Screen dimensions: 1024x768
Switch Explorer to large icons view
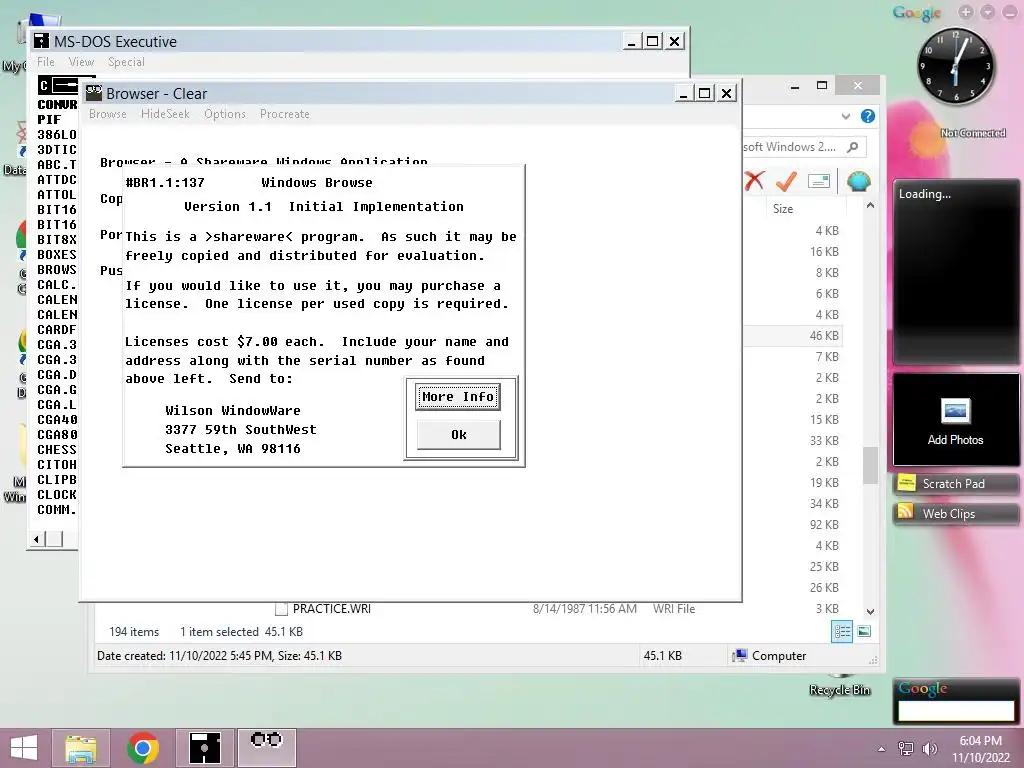(x=864, y=631)
